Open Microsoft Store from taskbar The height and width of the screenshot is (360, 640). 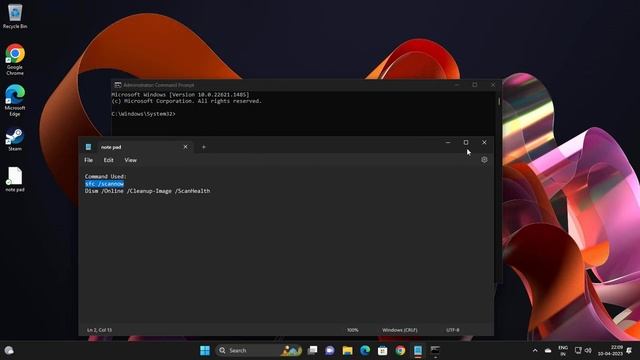click(x=382, y=350)
